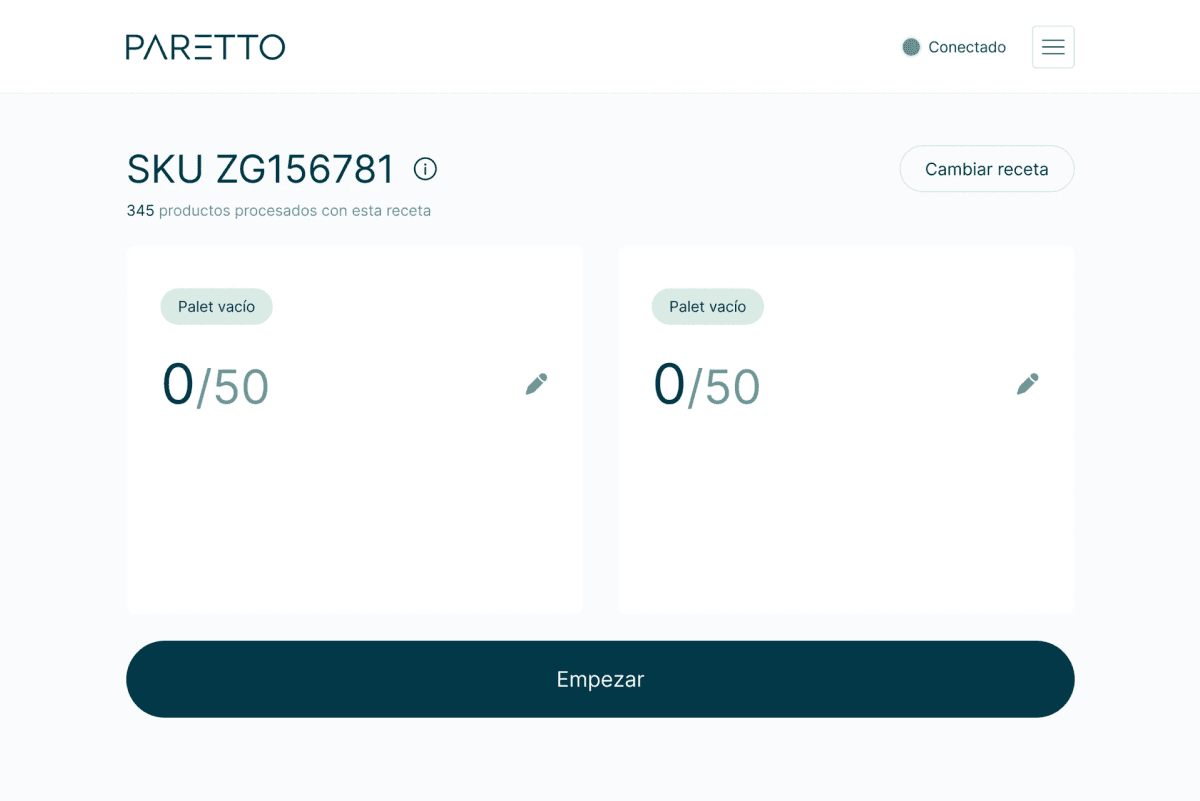Click the Conectado status label
The image size is (1200, 801).
tap(967, 47)
